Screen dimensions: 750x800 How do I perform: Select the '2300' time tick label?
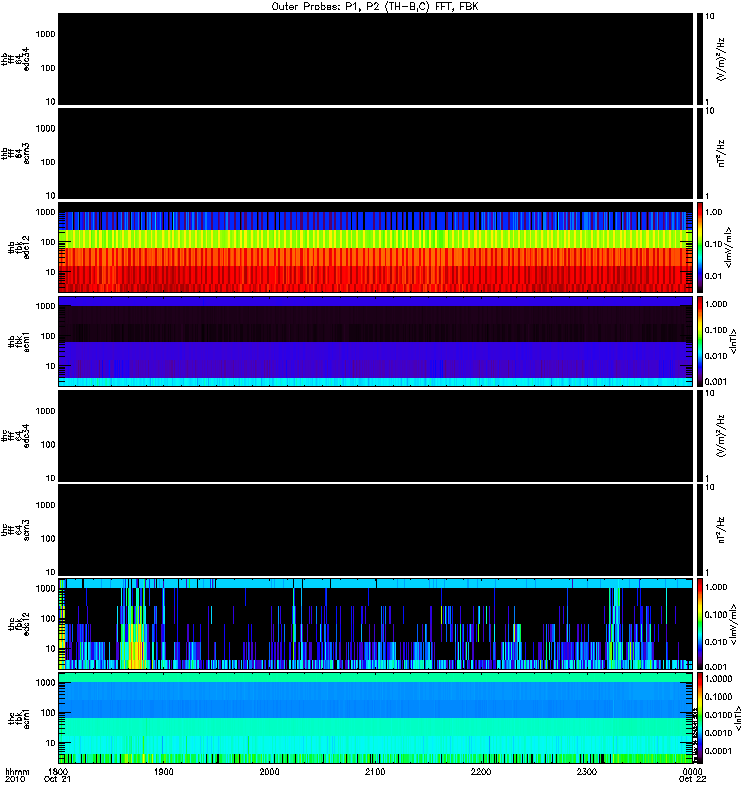587,771
